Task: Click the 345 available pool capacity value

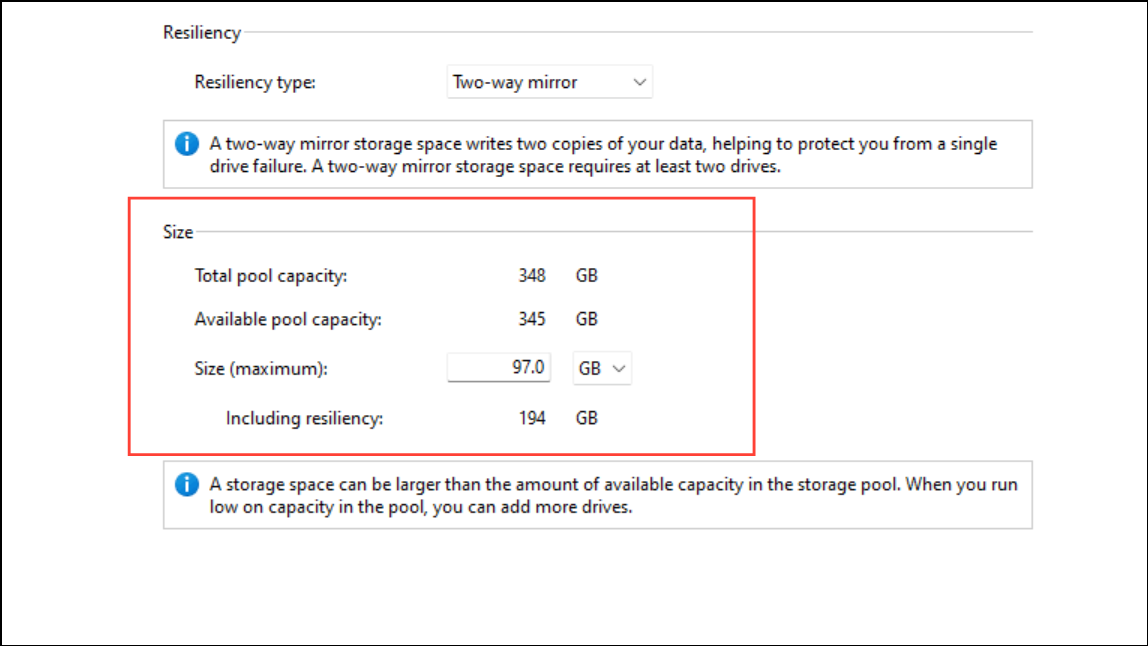Action: 532,319
